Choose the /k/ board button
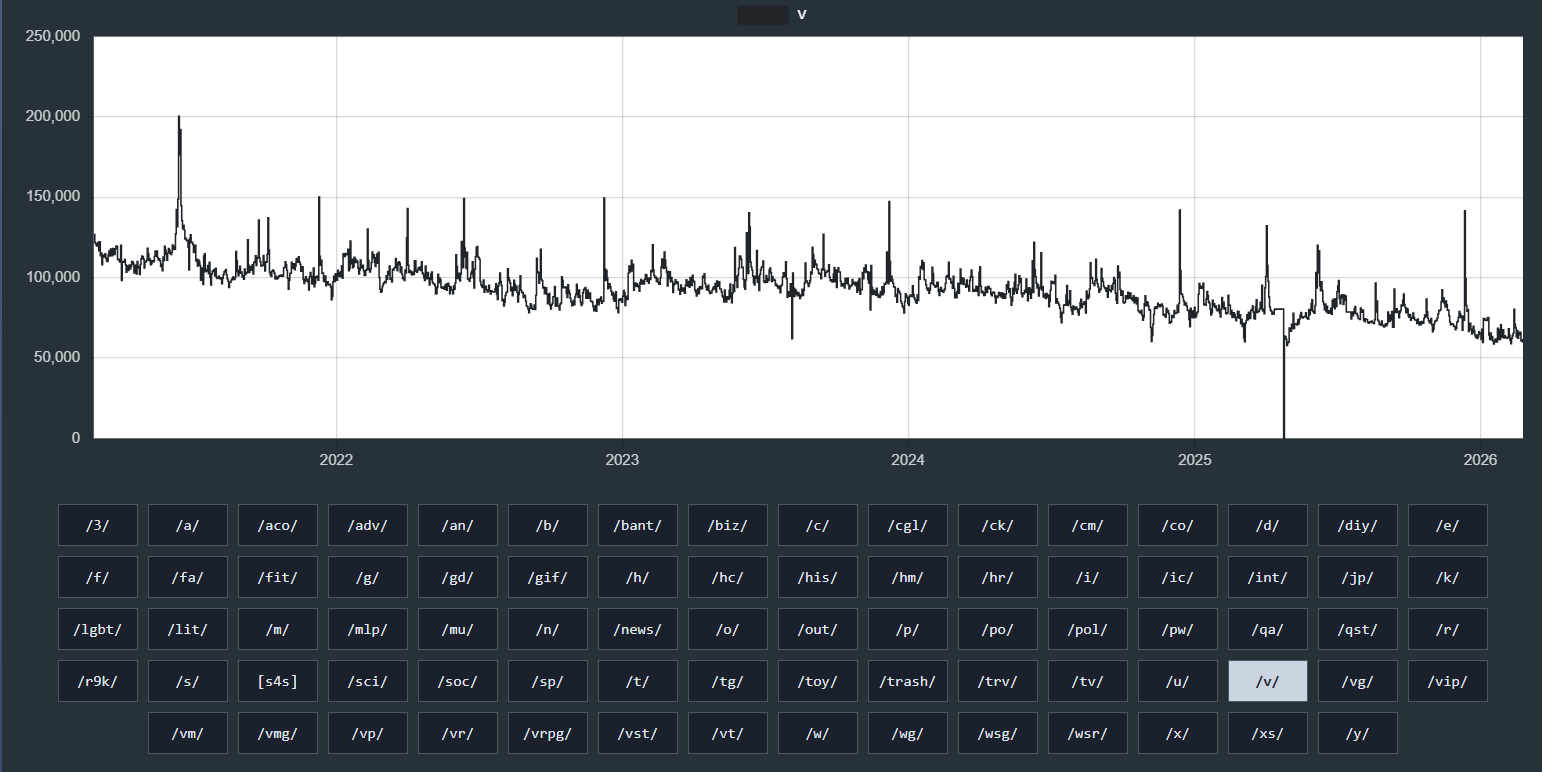 coord(1448,577)
